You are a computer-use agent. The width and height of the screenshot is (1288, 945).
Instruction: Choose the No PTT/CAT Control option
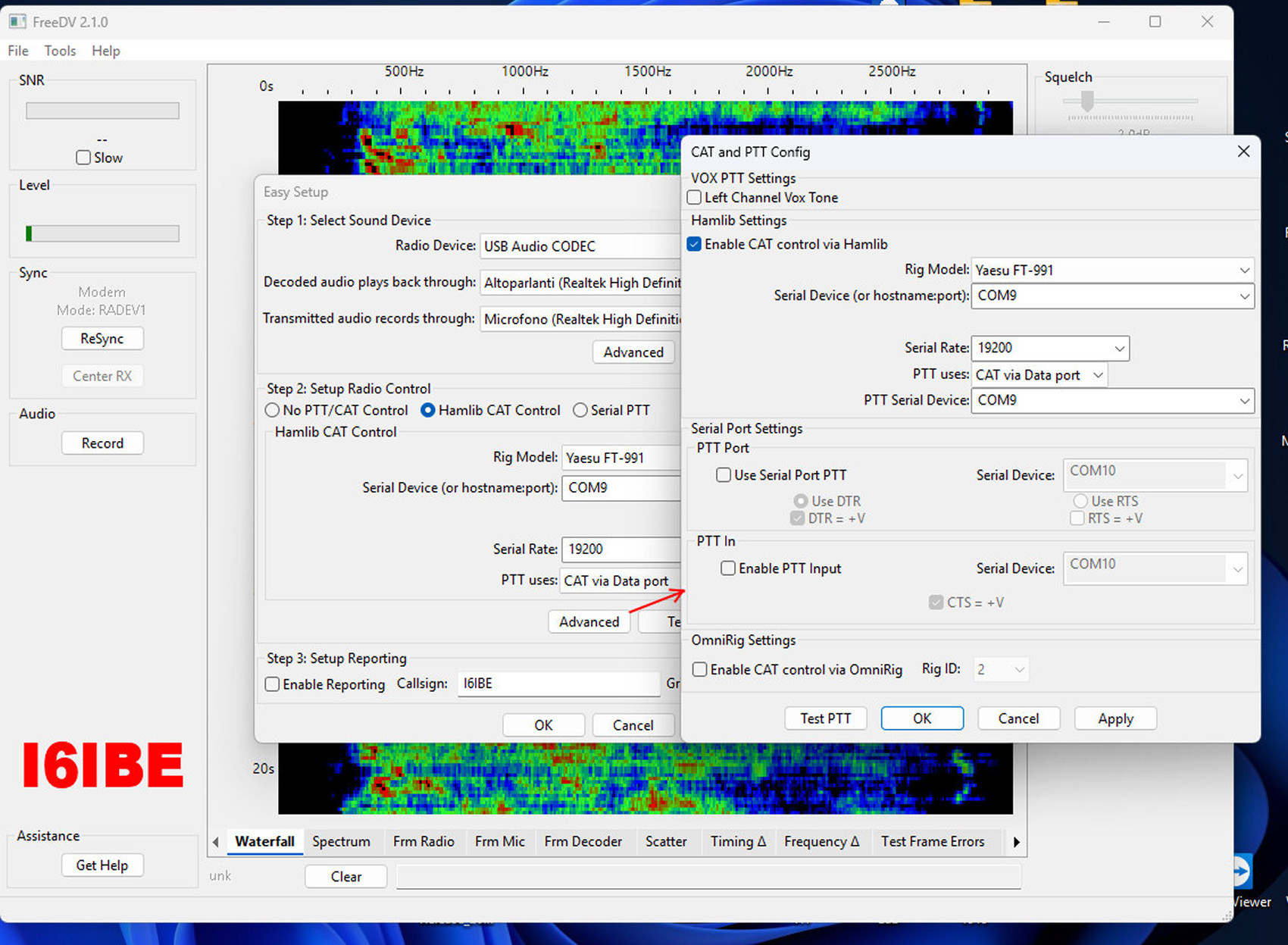272,410
